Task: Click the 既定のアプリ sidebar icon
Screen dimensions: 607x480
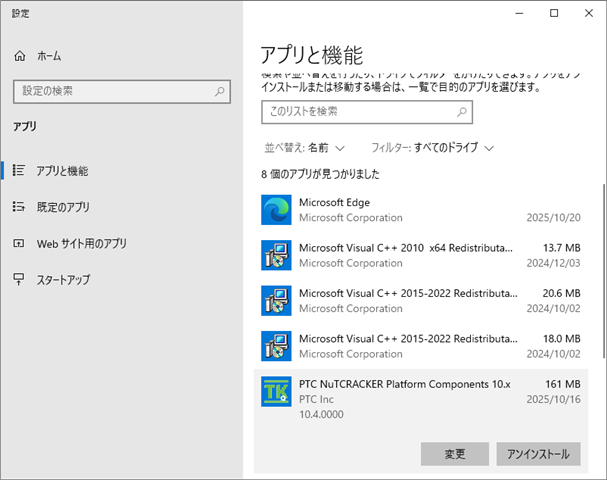Action: tap(18, 207)
